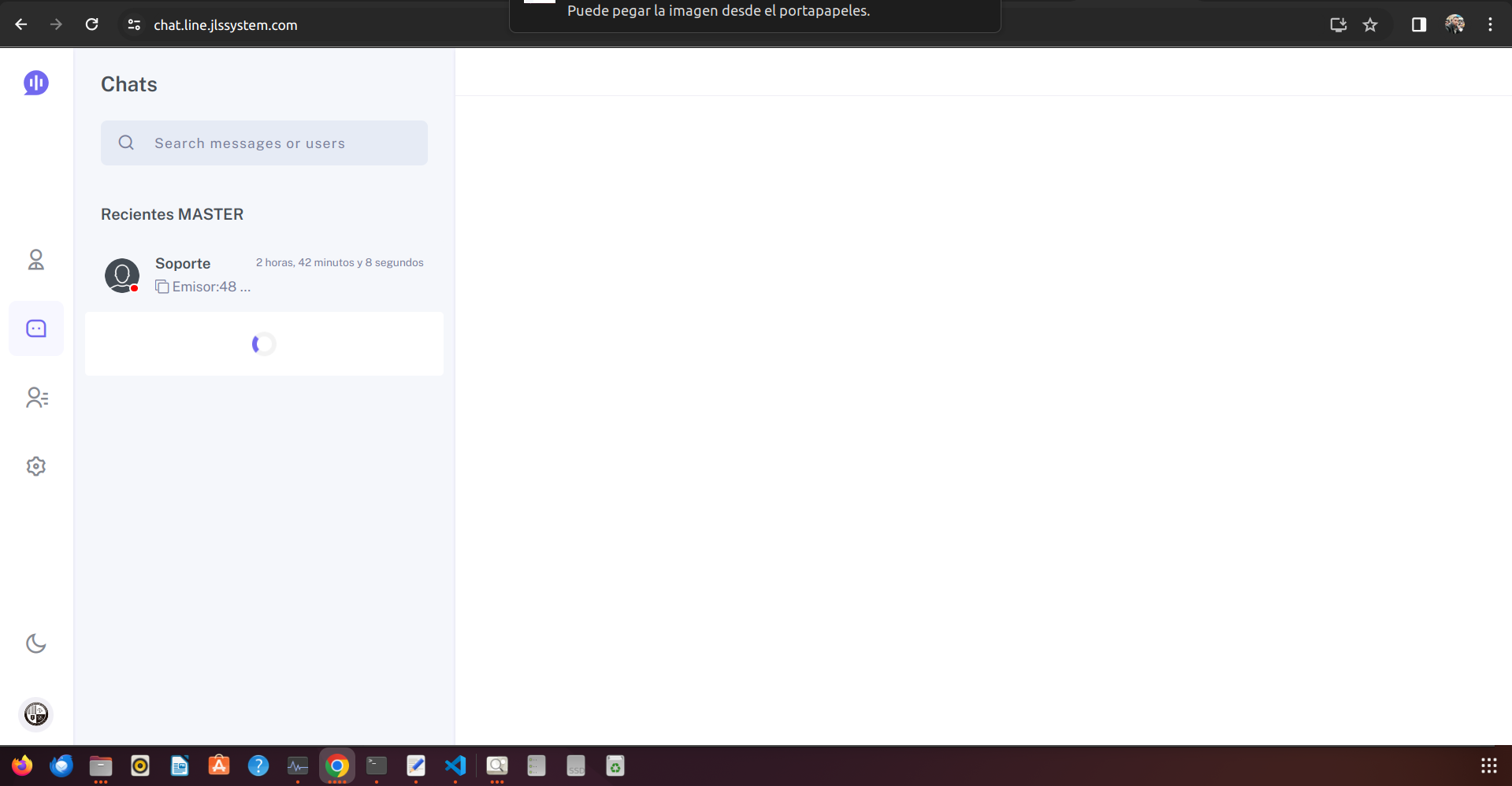Click the Soporte contact avatar

[x=122, y=276]
